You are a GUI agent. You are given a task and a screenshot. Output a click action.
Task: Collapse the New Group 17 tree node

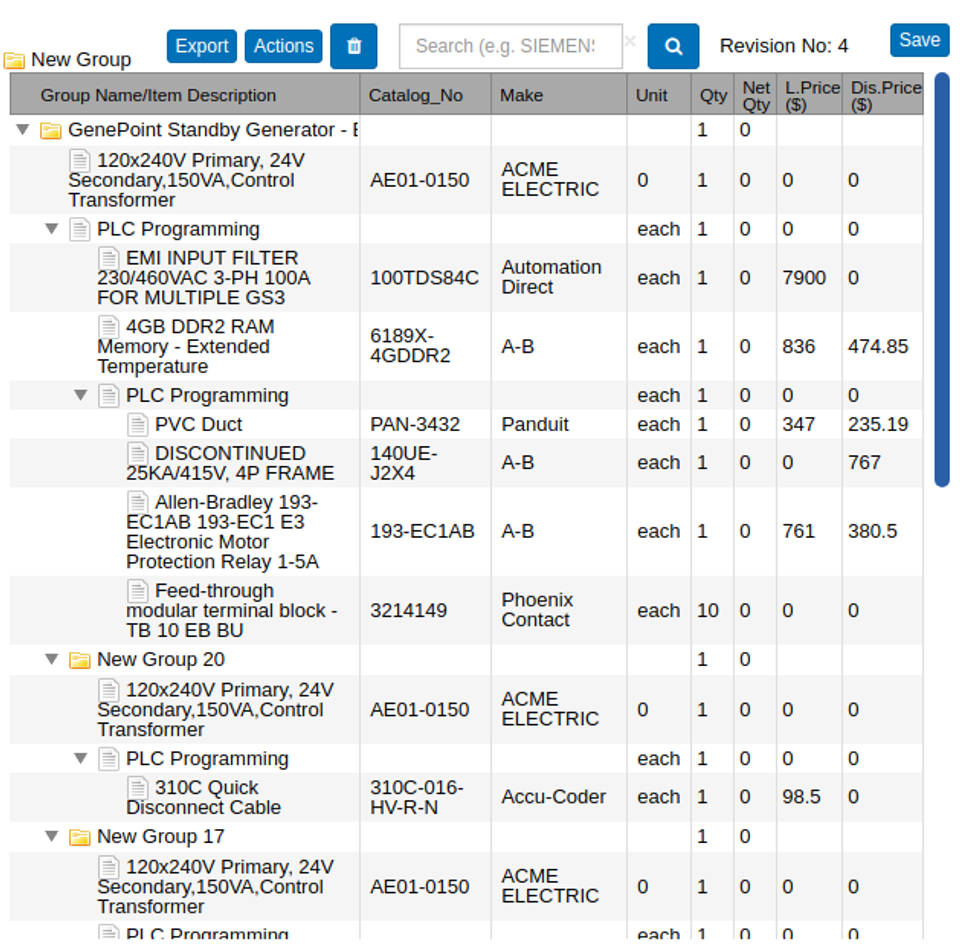52,837
